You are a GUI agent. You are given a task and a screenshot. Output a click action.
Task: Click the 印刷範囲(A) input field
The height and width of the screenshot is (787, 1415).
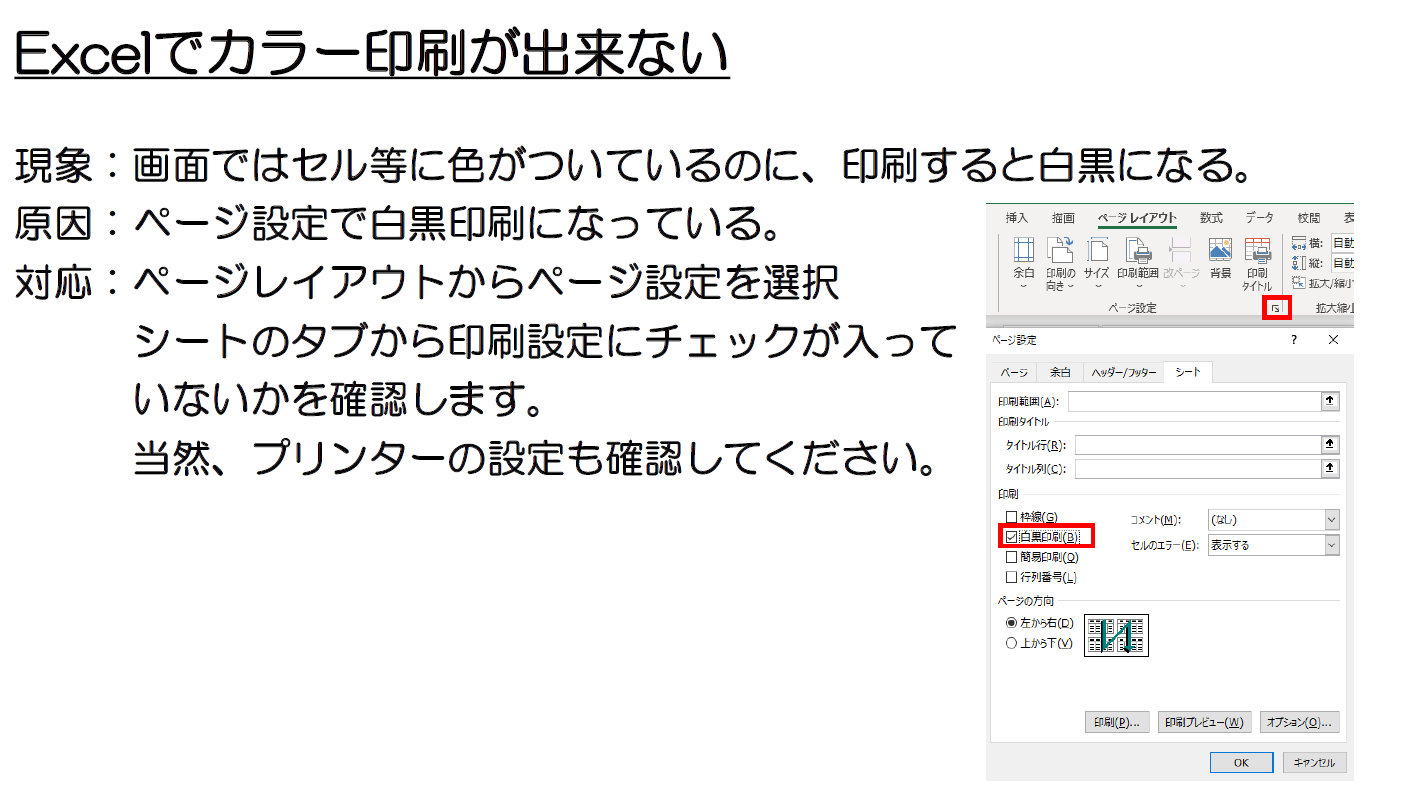pyautogui.click(x=1194, y=401)
